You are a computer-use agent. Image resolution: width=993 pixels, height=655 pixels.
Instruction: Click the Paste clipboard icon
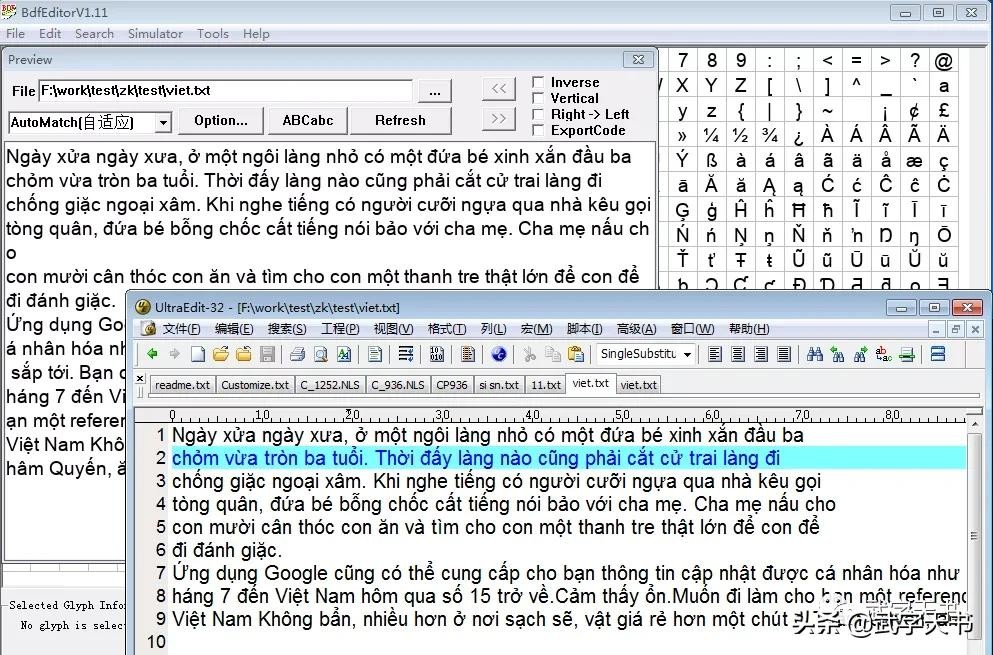pos(575,354)
